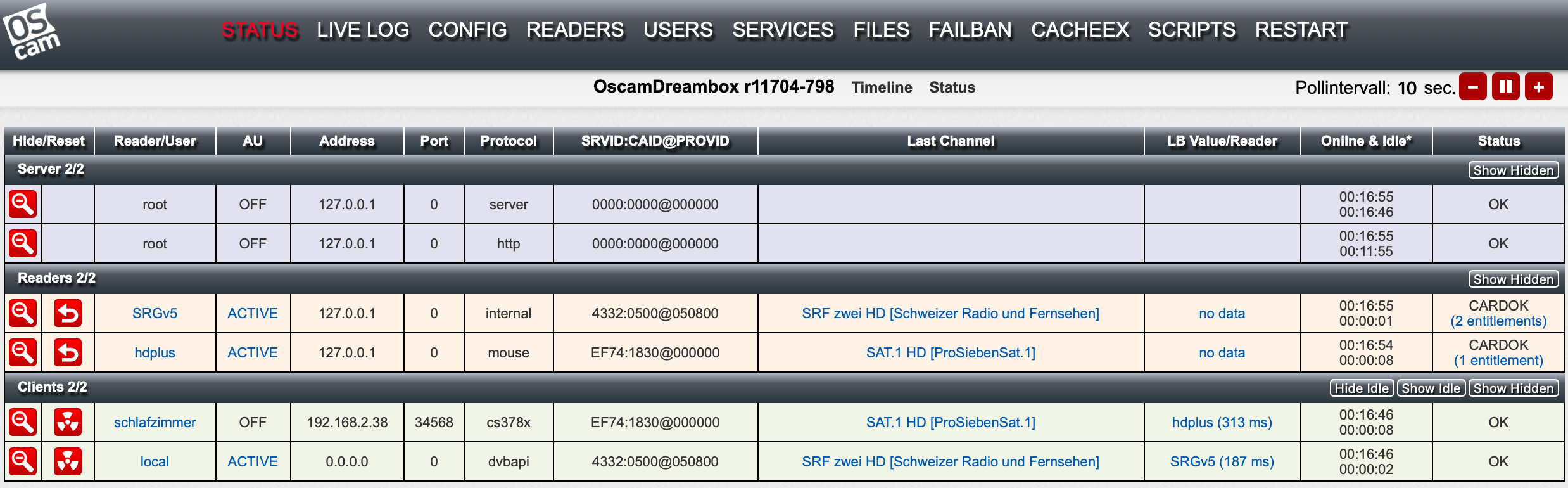Viewport: 1568px width, 488px height.
Task: Reset the SRGv5 reader statistics
Action: click(x=68, y=313)
